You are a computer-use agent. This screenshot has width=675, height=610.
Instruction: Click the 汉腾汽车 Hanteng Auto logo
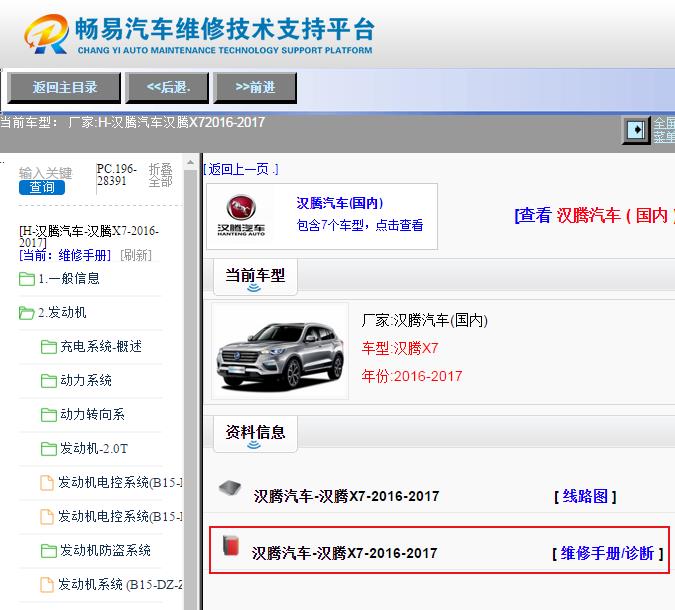click(x=241, y=215)
